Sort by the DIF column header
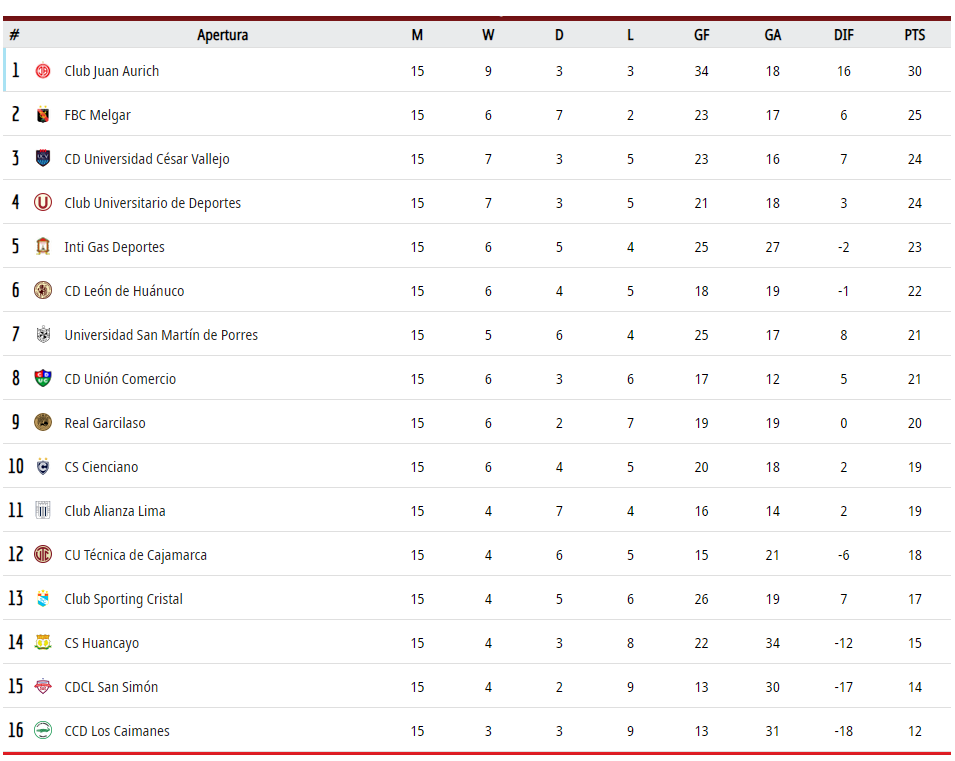Image resolution: width=955 pixels, height=761 pixels. 844,35
